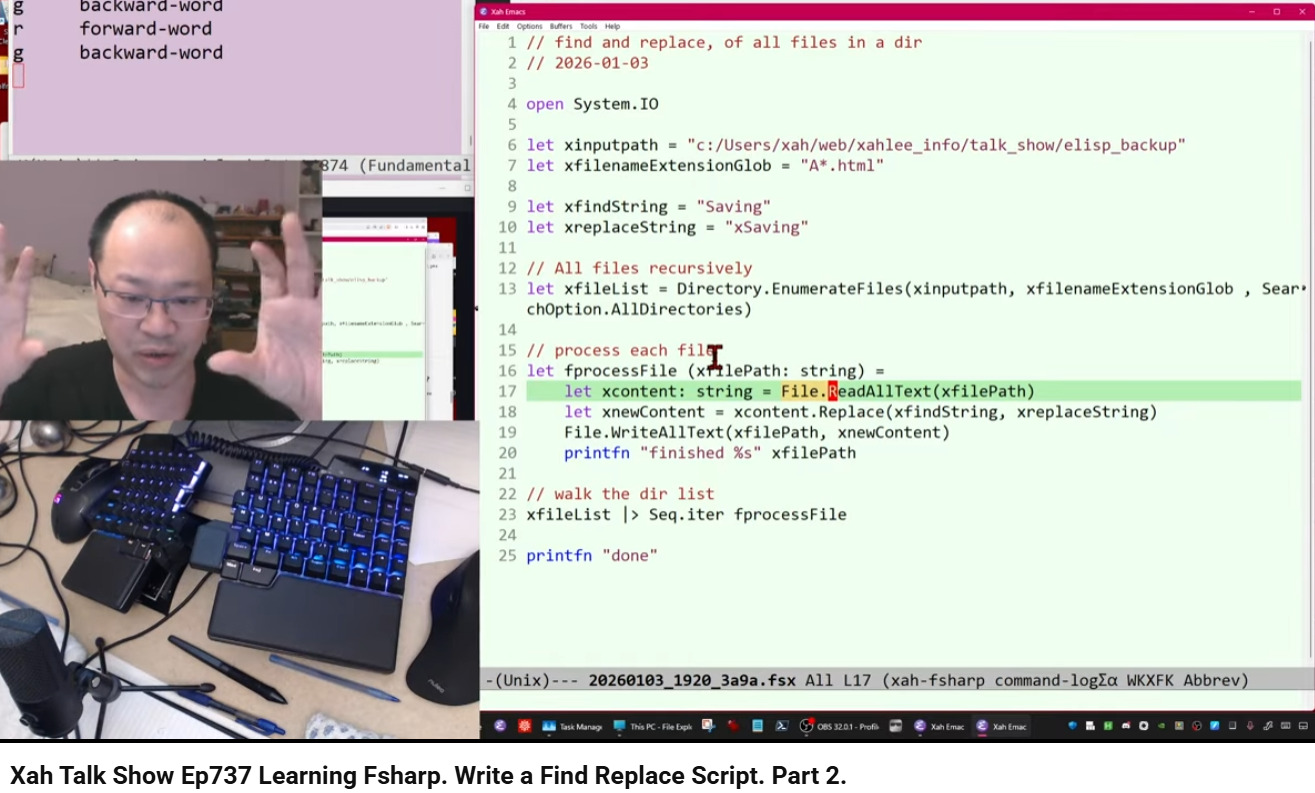Open the File menu in Emacs
The width and height of the screenshot is (1315, 793).
[485, 27]
